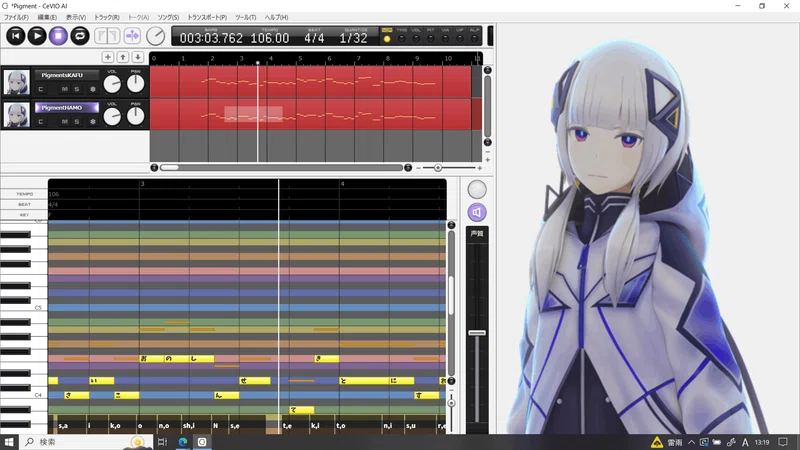Toggle the purple speaker audition button
This screenshot has width=800, height=450.
(477, 212)
